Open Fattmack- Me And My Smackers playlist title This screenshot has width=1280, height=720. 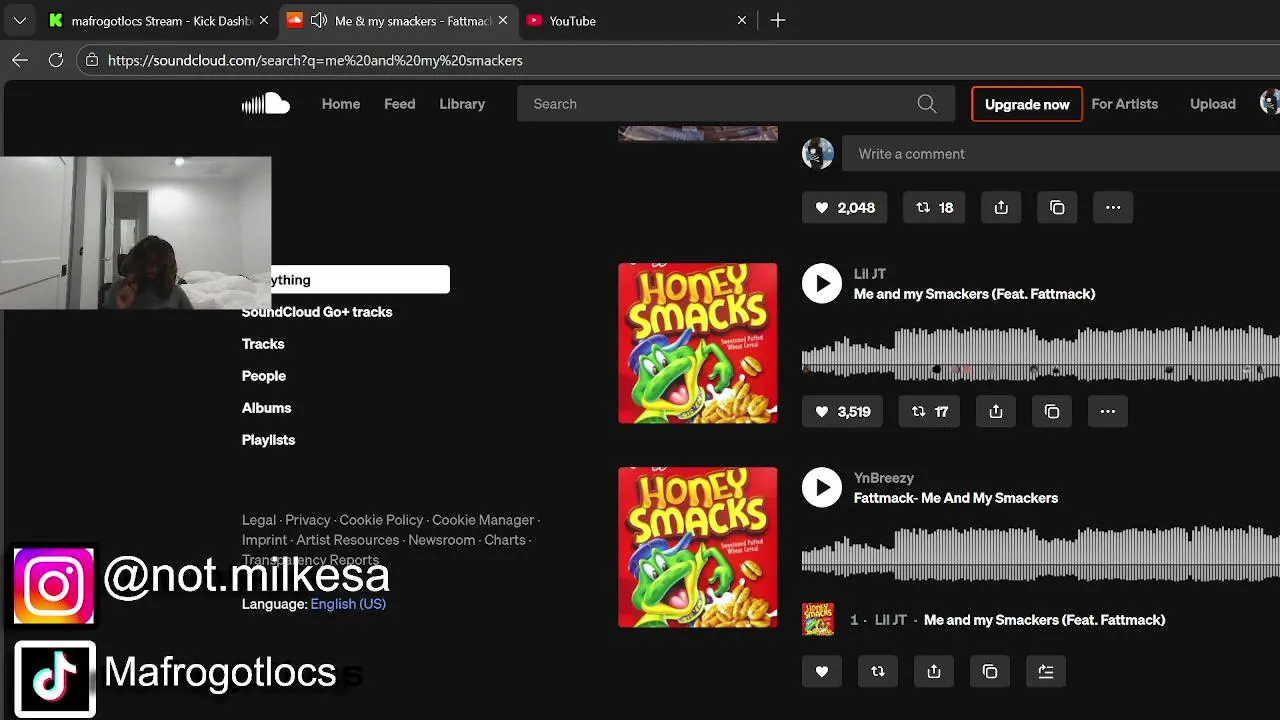[x=956, y=498]
